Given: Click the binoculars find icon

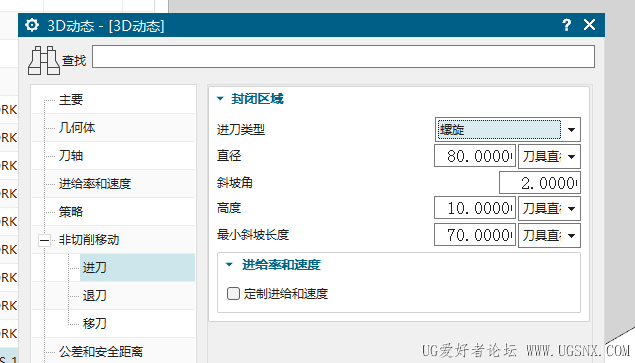Looking at the screenshot, I should tap(44, 60).
